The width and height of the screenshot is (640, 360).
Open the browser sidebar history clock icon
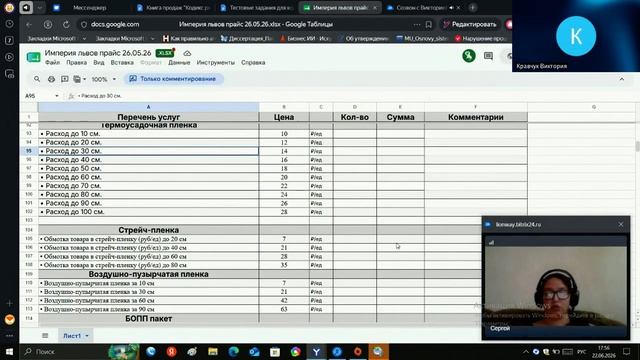click(x=9, y=24)
